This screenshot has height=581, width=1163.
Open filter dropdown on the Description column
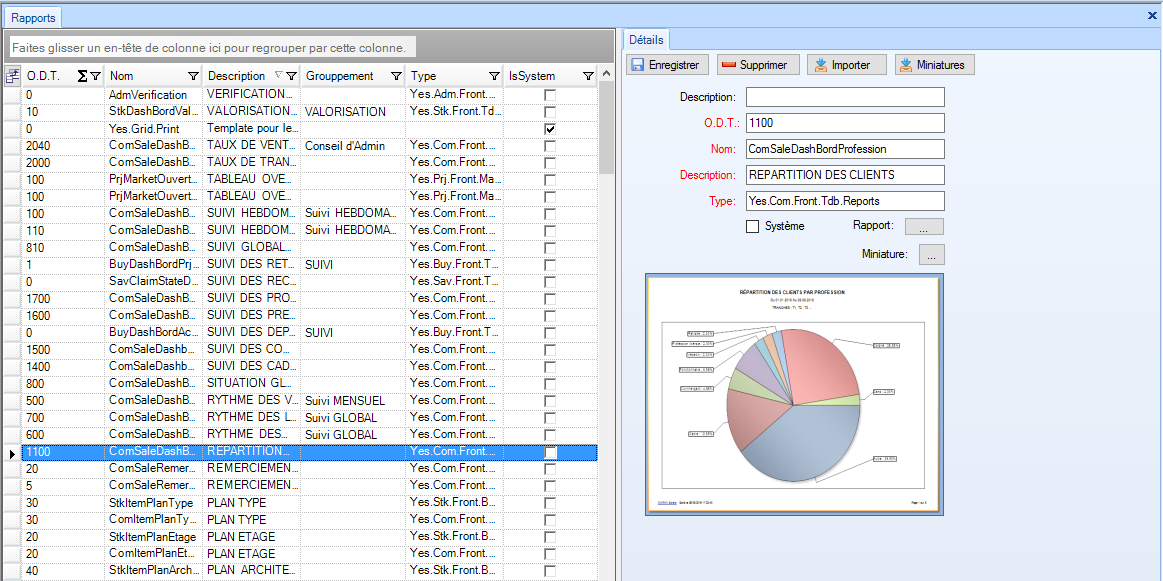291,76
